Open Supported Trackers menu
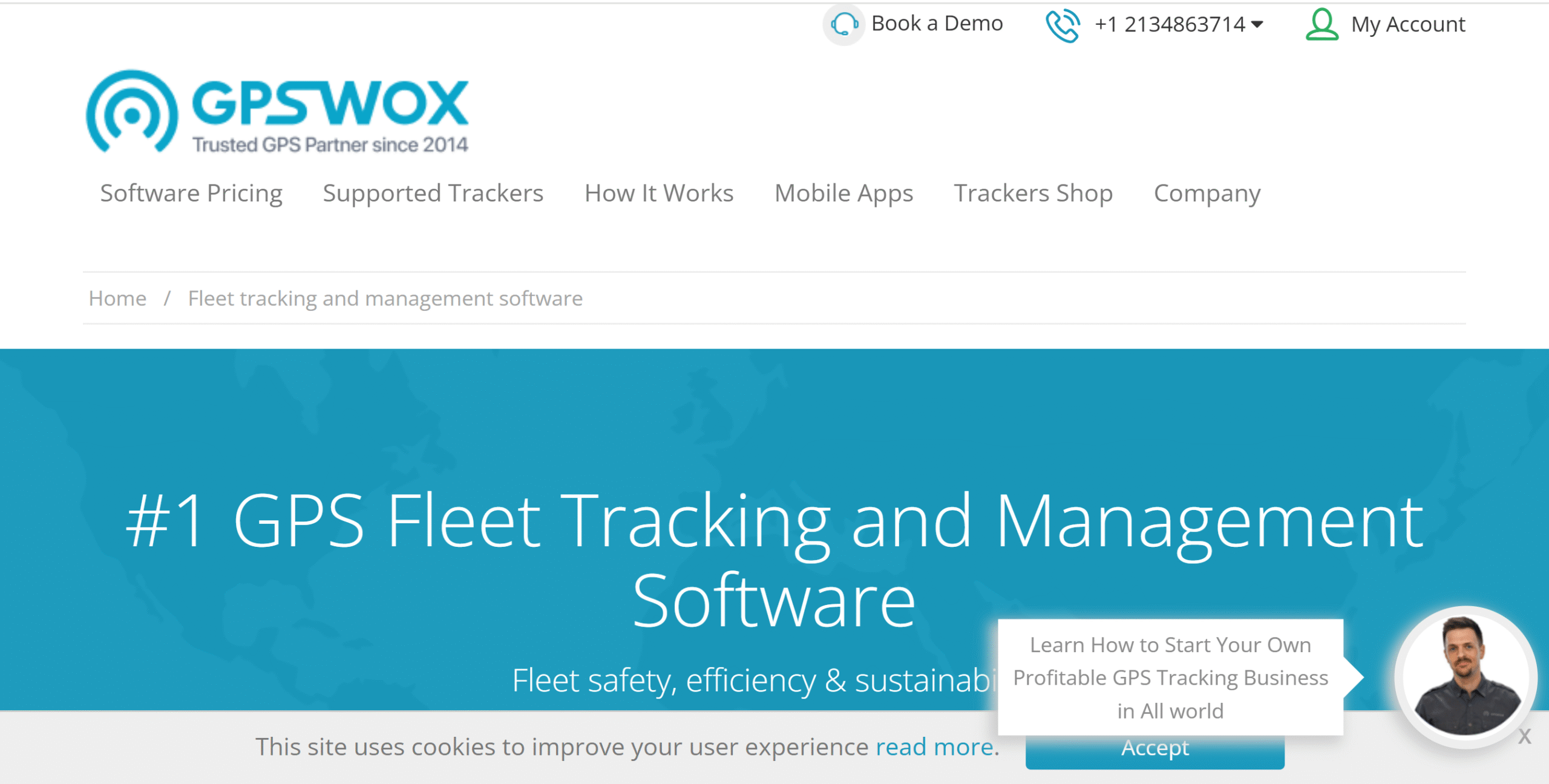 [x=433, y=194]
